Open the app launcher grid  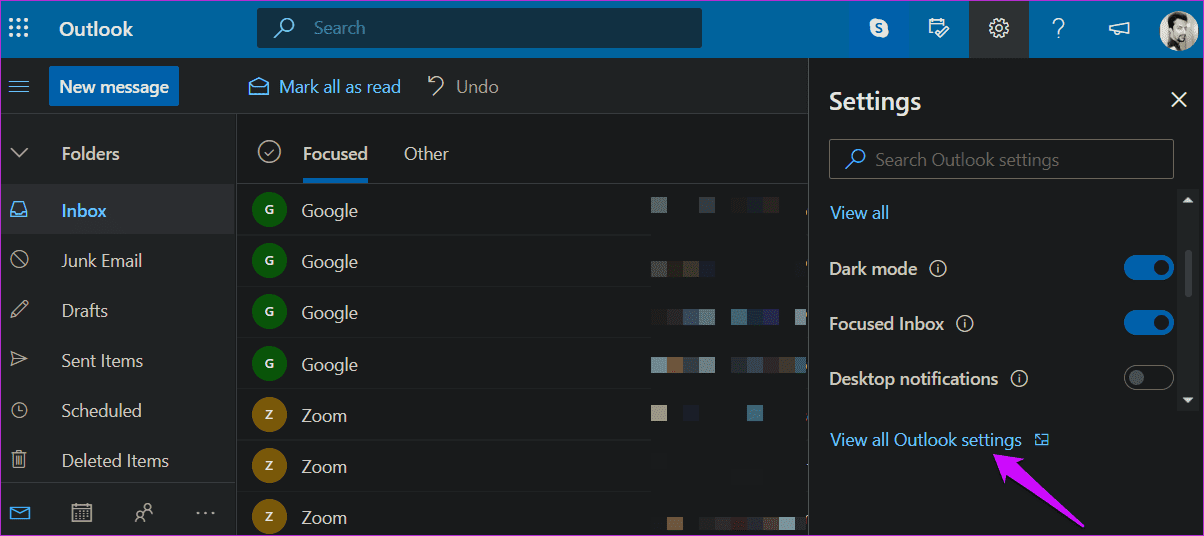(x=19, y=28)
